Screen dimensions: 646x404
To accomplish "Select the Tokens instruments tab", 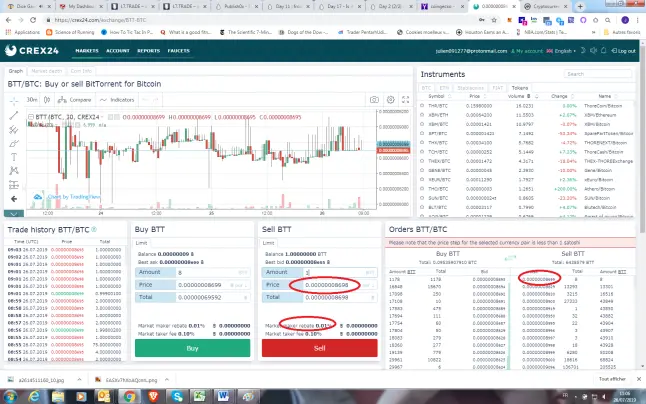I will pyautogui.click(x=520, y=88).
